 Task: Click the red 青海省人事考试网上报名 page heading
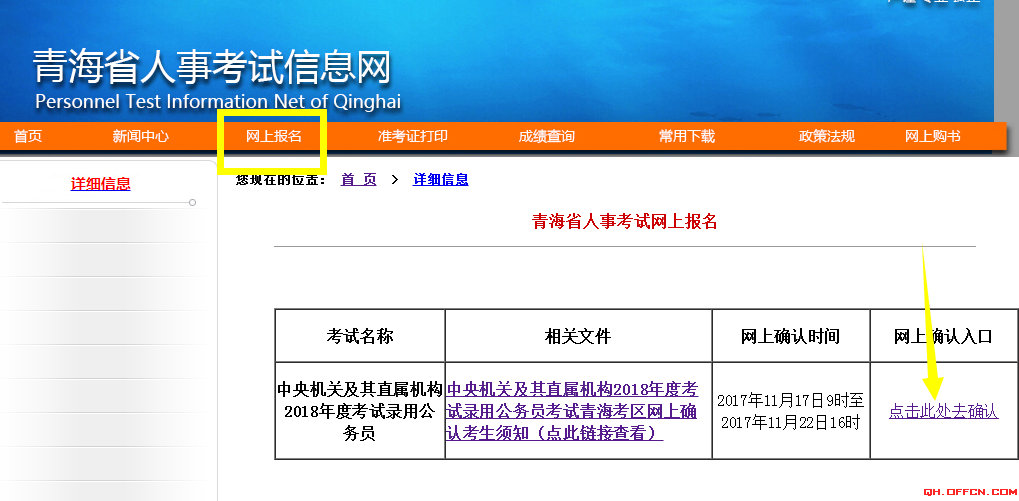(624, 222)
